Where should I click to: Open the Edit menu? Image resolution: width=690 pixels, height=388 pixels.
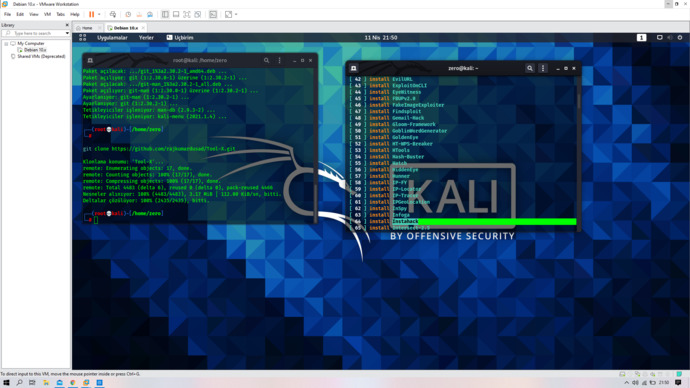point(20,15)
